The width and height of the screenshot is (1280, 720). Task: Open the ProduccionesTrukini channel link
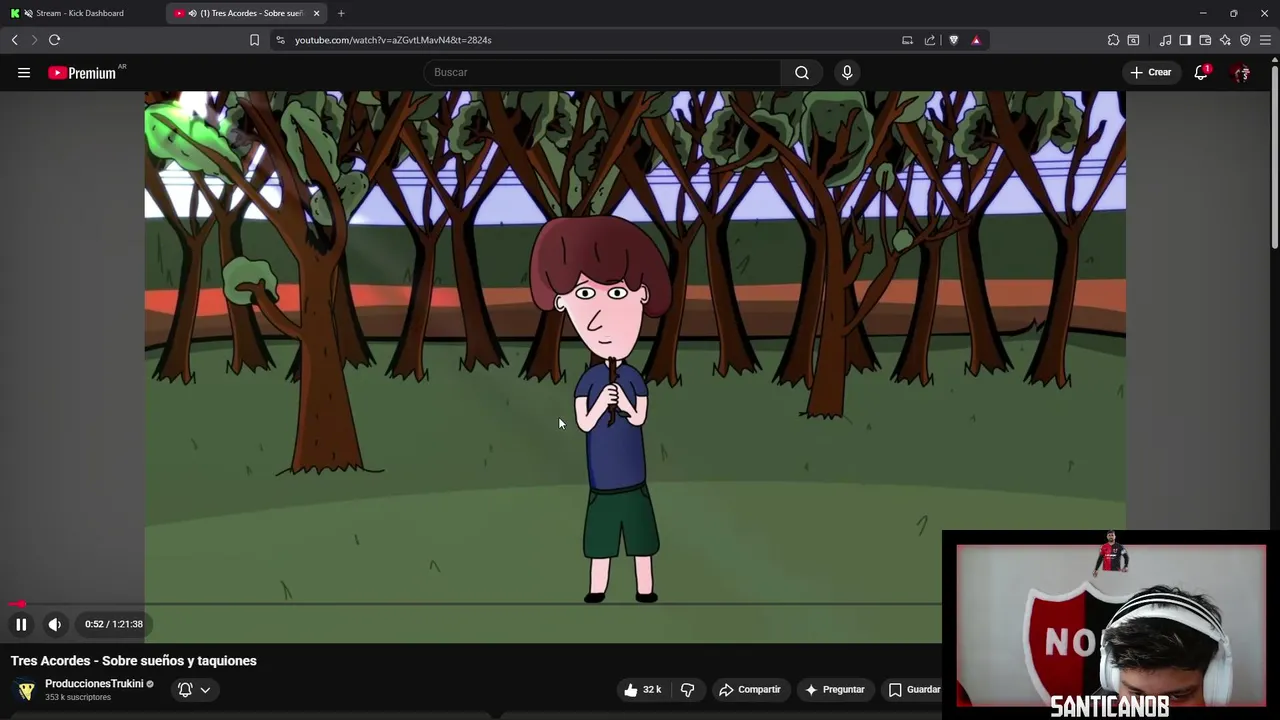[x=94, y=684]
